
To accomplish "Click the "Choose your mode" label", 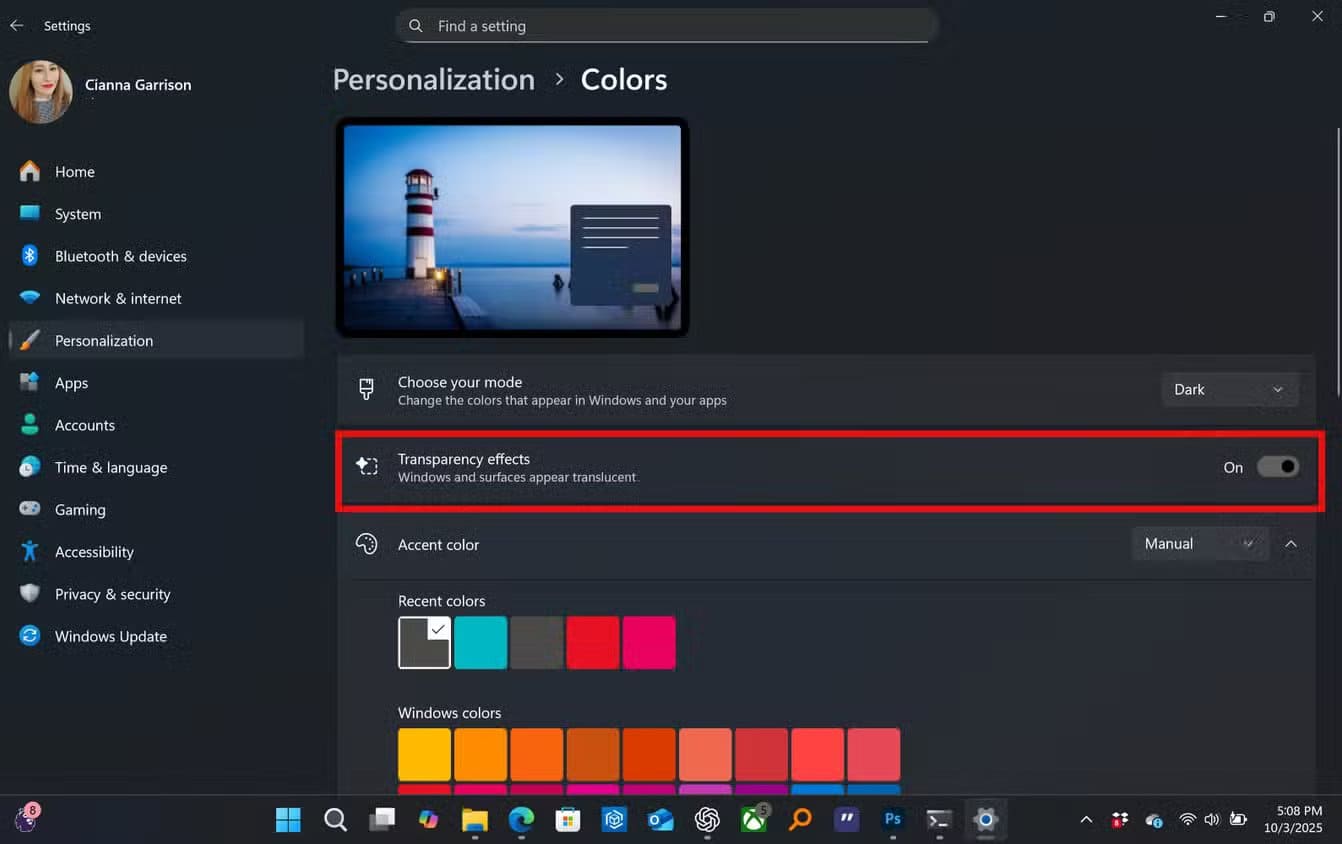I will tap(460, 382).
